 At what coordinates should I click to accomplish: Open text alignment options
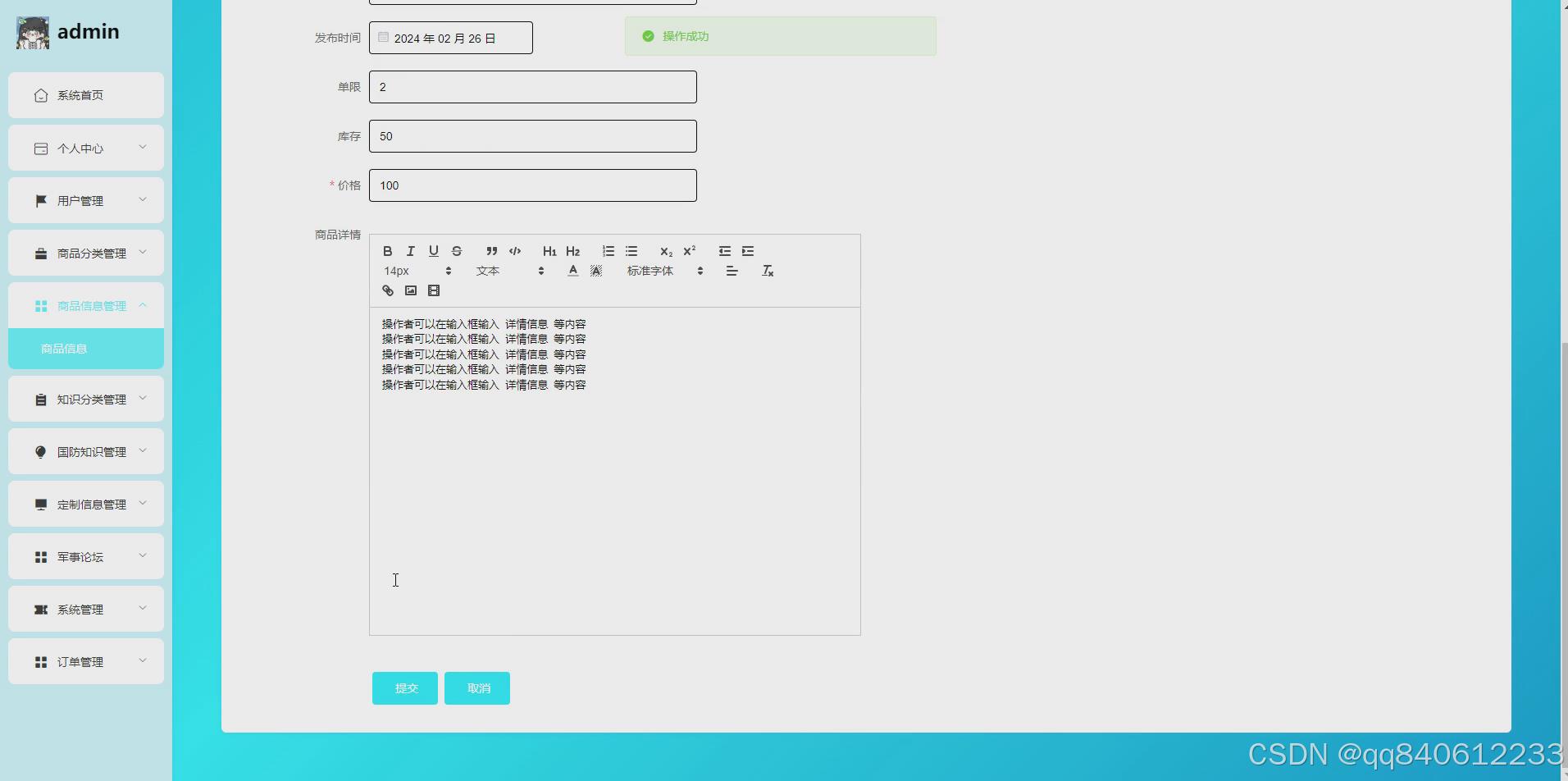pos(732,271)
